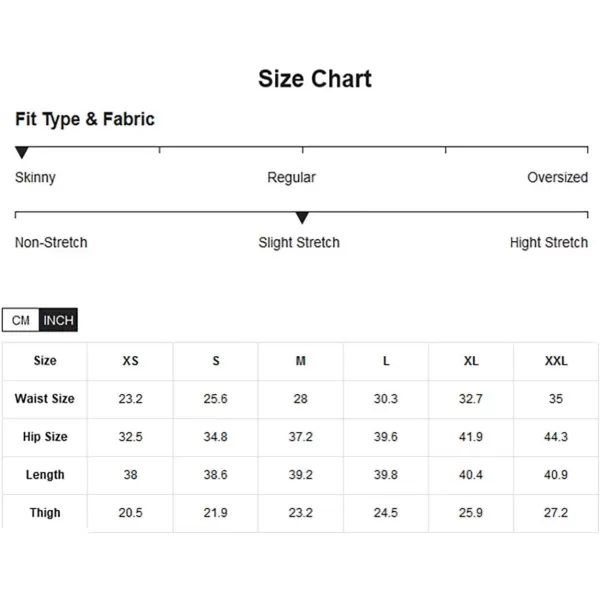Select the S size column header
600x600 pixels.
(216, 361)
